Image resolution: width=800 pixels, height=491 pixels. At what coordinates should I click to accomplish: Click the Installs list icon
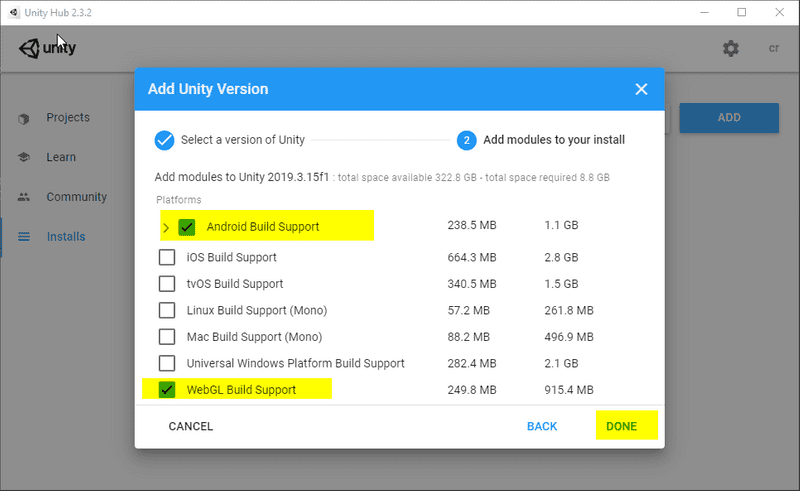click(x=23, y=237)
